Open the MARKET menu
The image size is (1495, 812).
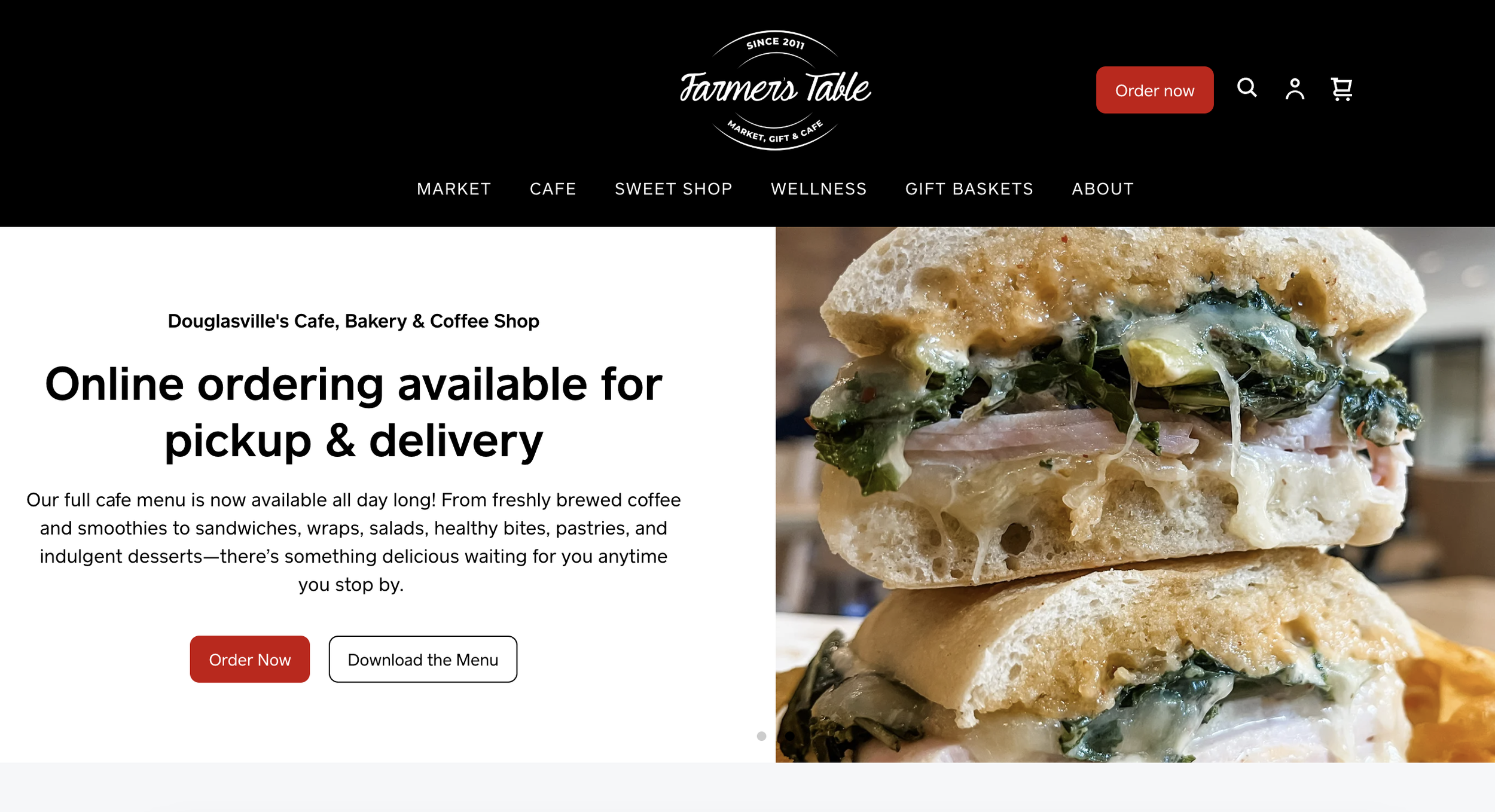click(x=454, y=189)
